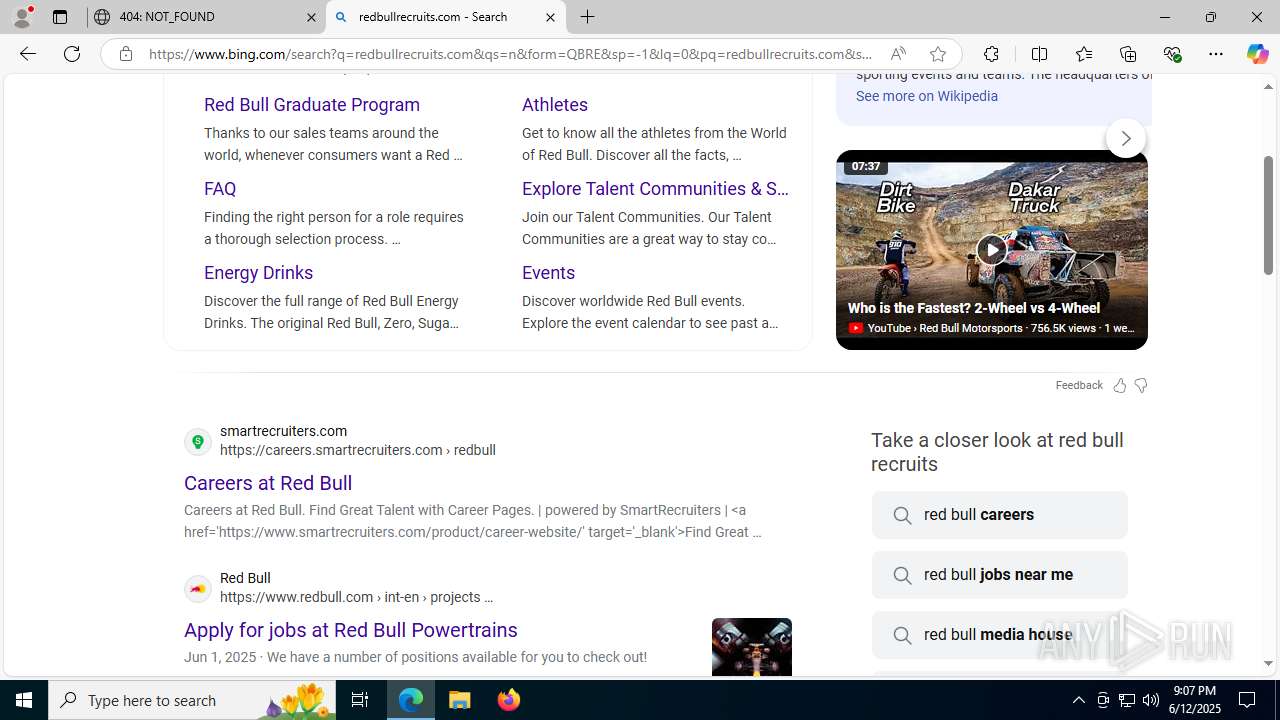
Task: Click See more on Wikipedia link
Action: coord(927,96)
